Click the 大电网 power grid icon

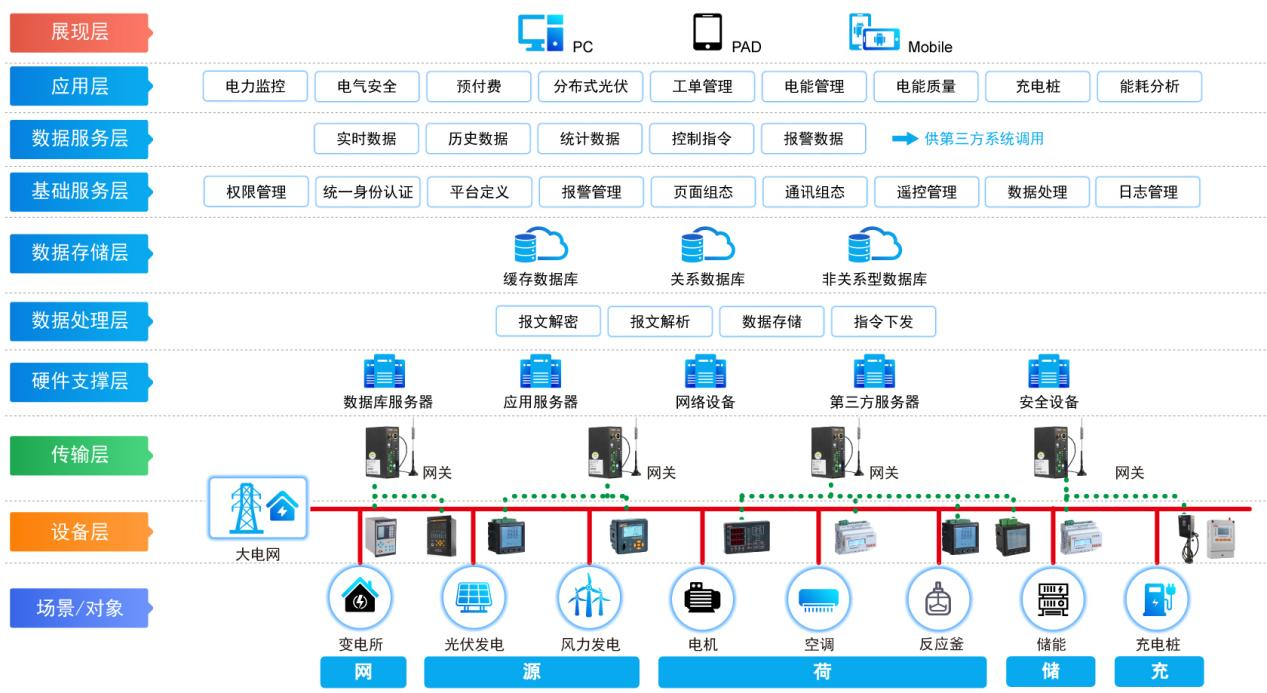pyautogui.click(x=258, y=508)
